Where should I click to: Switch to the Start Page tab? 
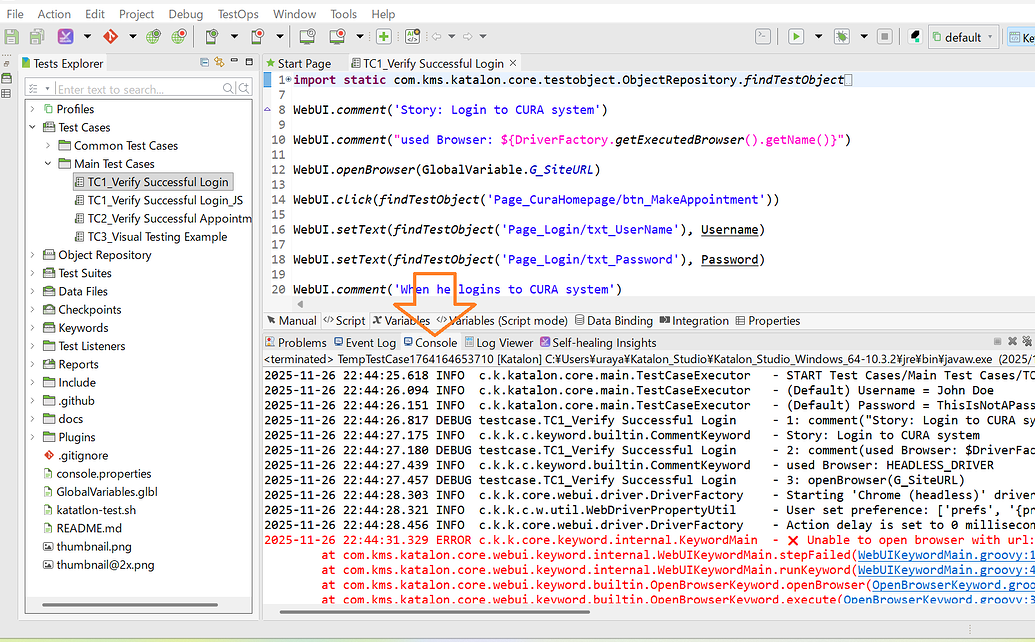click(x=307, y=60)
